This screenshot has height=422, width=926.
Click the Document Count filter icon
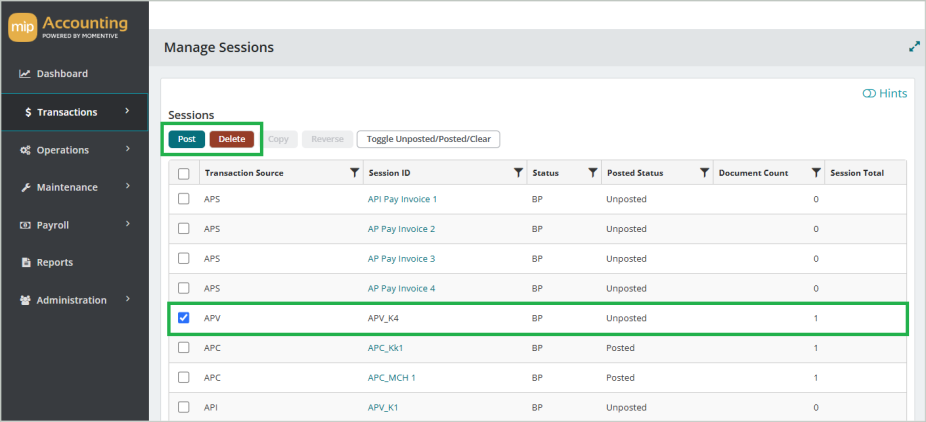click(816, 173)
